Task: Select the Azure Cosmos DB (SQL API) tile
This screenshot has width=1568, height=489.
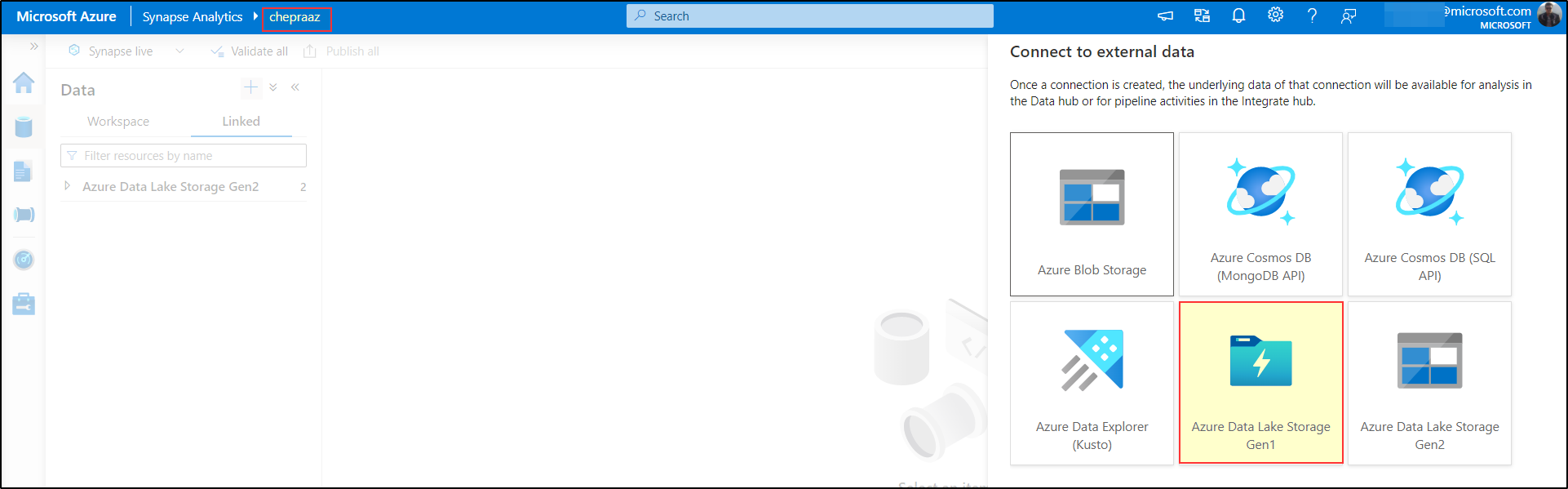Action: pyautogui.click(x=1429, y=214)
